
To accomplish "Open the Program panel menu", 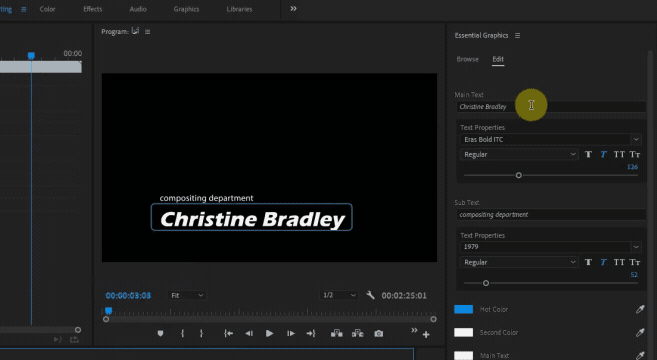I will click(147, 32).
